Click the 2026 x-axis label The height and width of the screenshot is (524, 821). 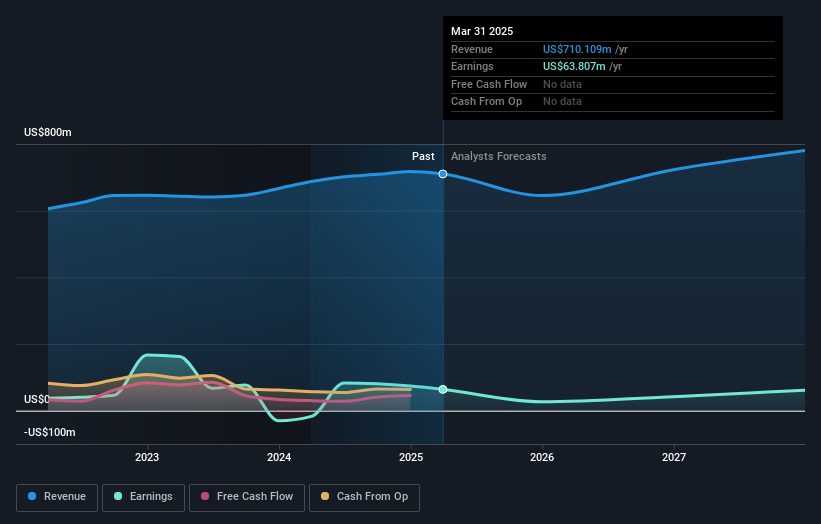tap(542, 457)
